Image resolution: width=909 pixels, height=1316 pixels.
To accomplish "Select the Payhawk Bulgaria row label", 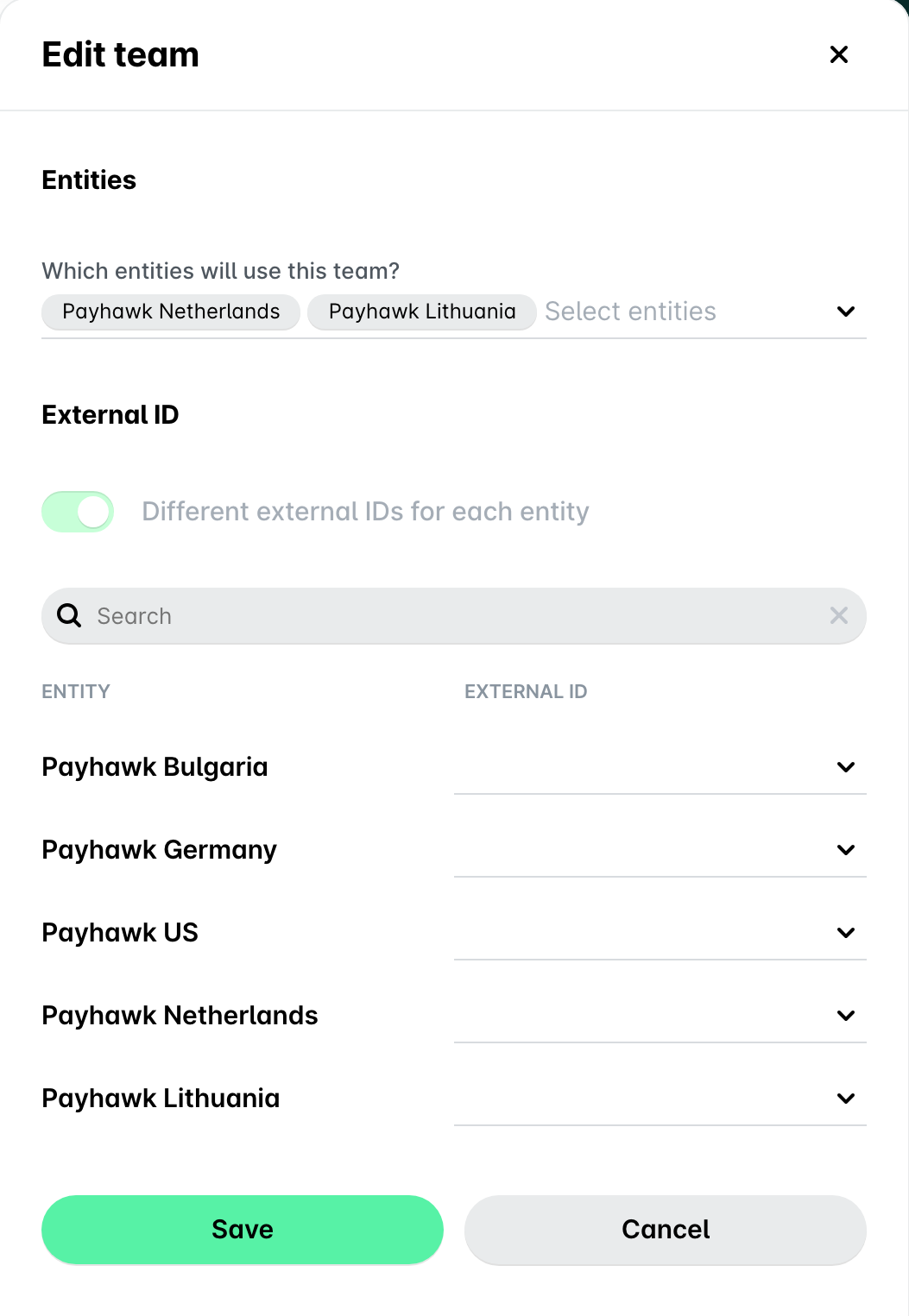I will click(155, 767).
